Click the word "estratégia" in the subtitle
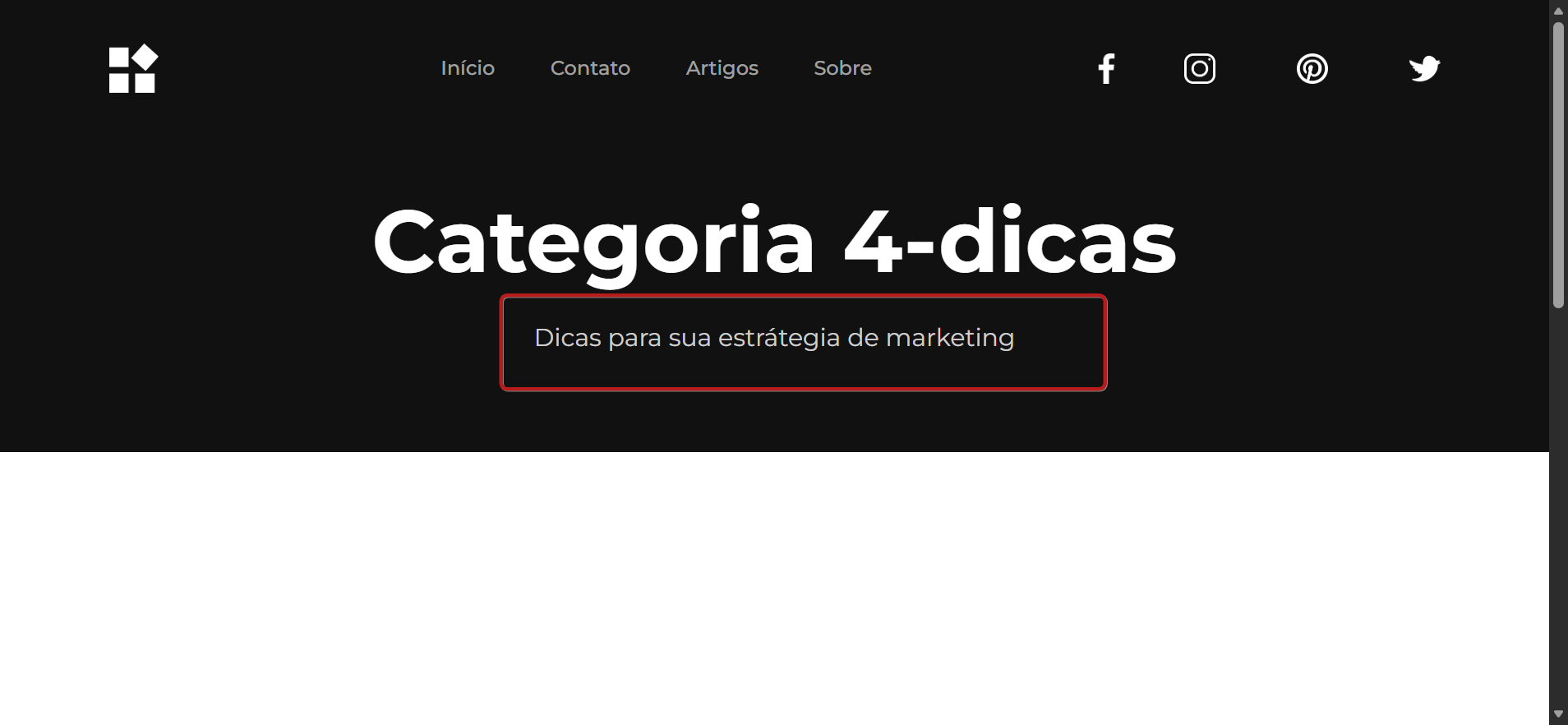 click(x=779, y=338)
